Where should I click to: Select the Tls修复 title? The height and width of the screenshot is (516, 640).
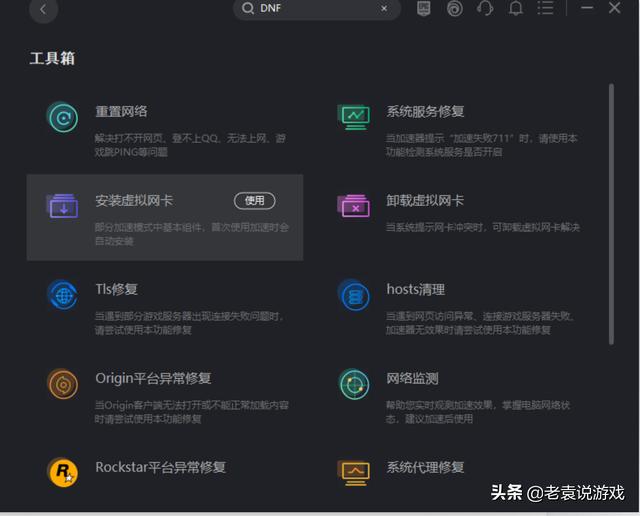116,289
